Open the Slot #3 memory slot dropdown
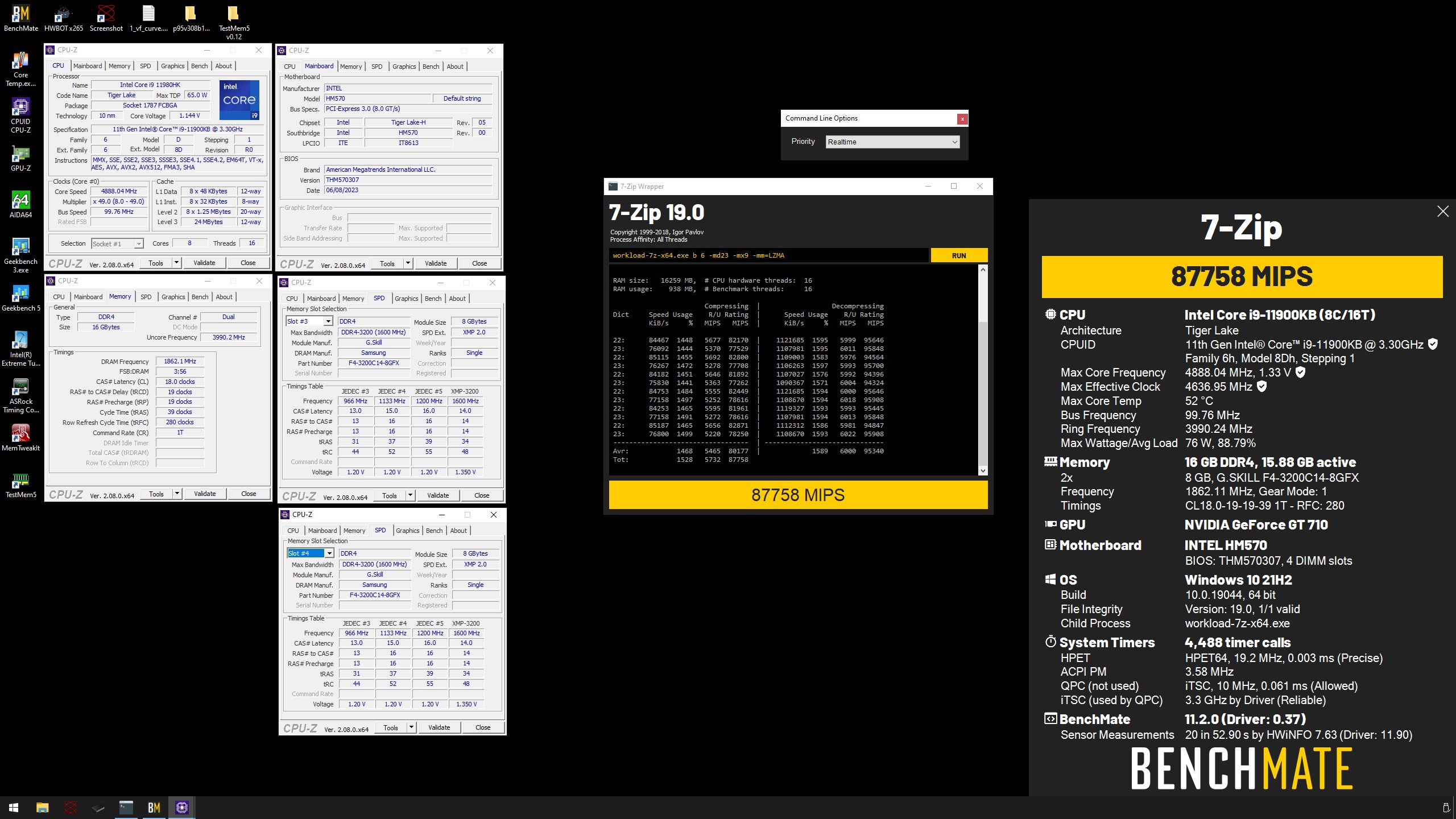1456x819 pixels. [309, 321]
